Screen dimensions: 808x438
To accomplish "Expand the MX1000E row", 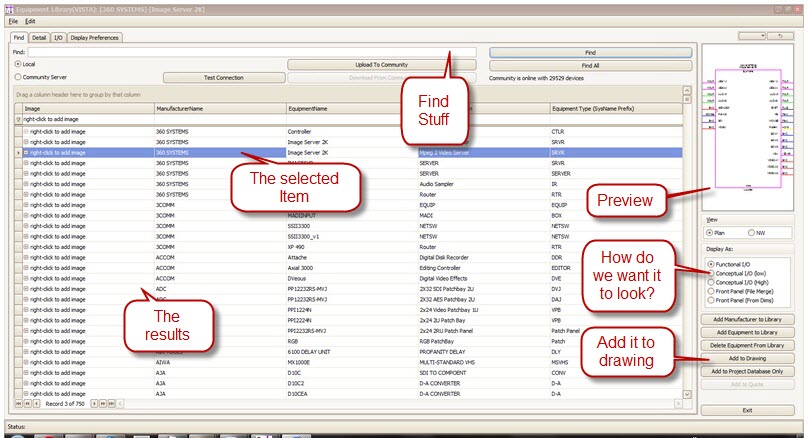I will pyautogui.click(x=26, y=363).
